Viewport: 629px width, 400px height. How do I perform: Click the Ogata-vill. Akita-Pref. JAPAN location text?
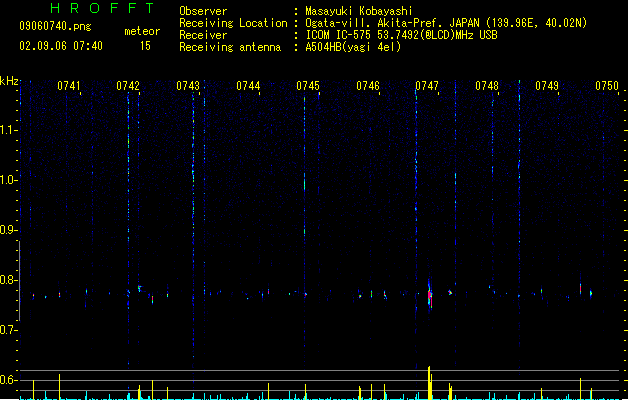coord(446,23)
